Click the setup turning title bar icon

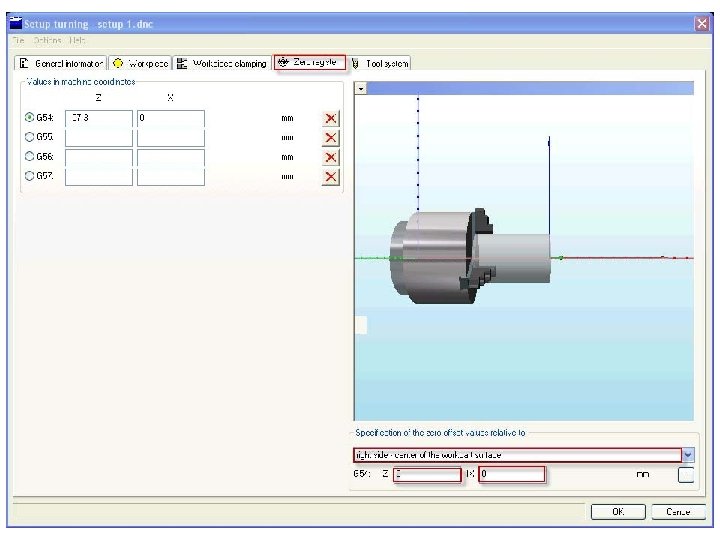(x=16, y=23)
